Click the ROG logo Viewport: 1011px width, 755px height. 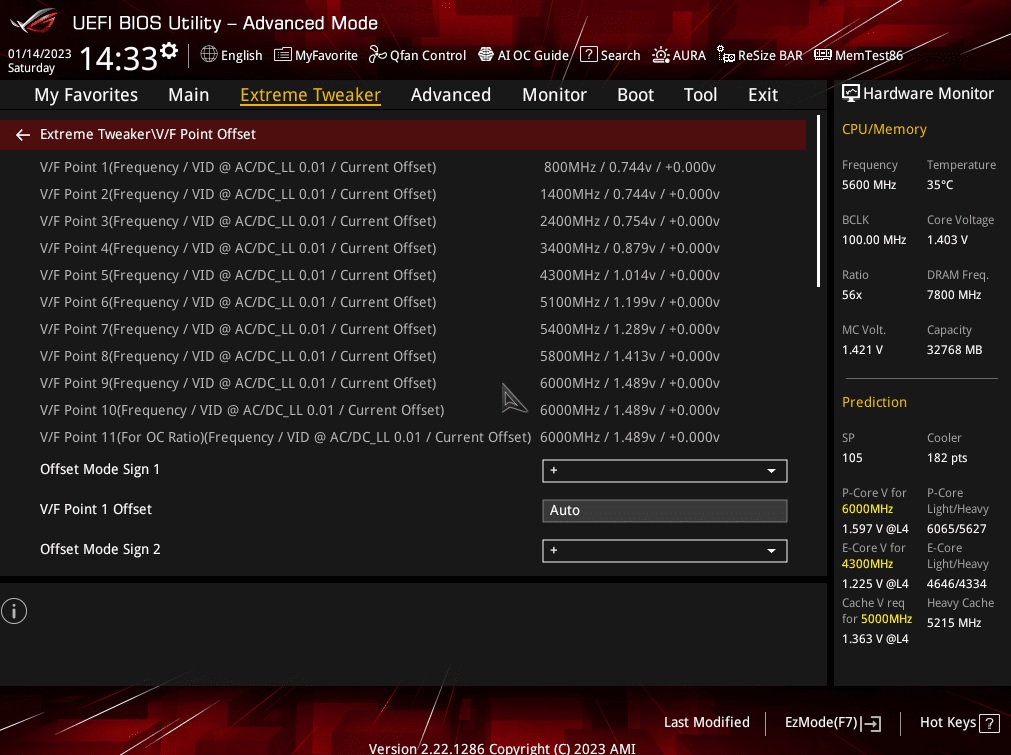tap(35, 22)
